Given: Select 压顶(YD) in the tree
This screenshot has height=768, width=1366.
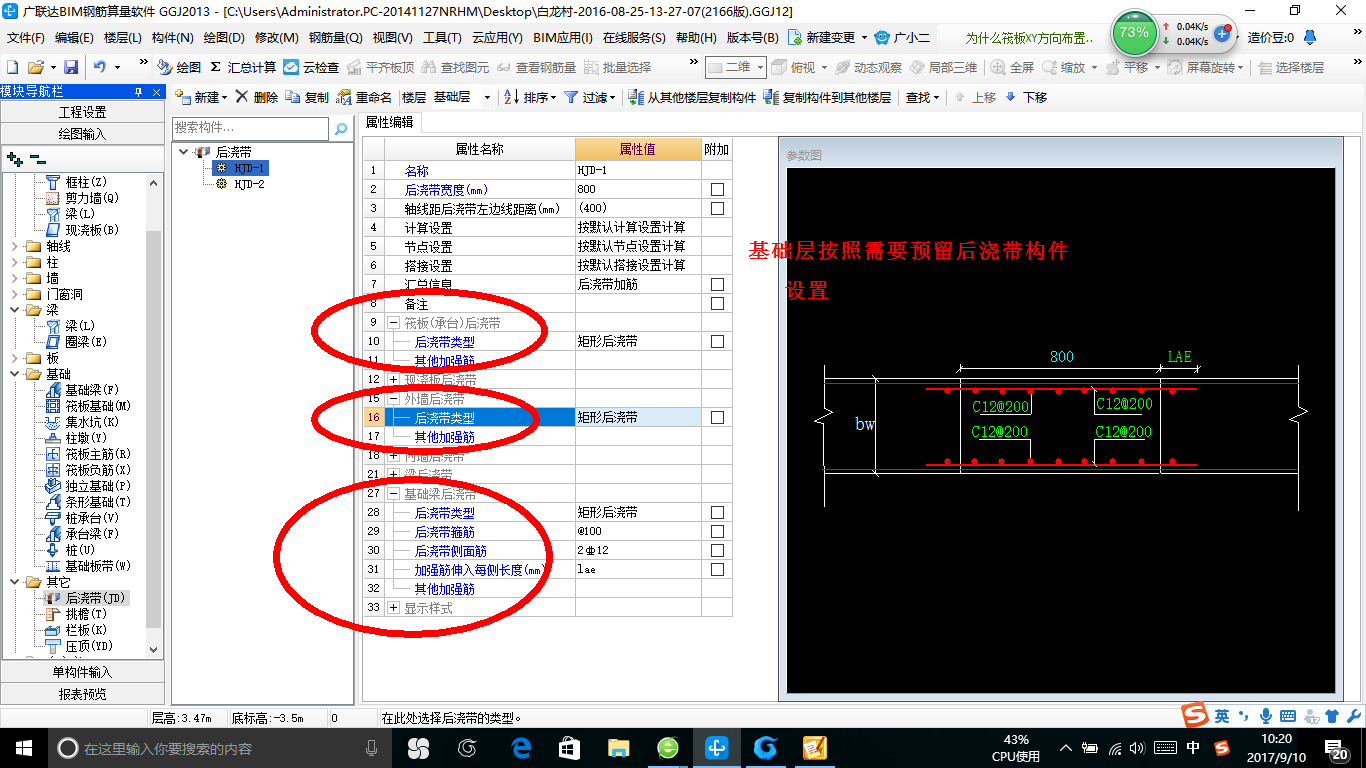Looking at the screenshot, I should pyautogui.click(x=80, y=646).
